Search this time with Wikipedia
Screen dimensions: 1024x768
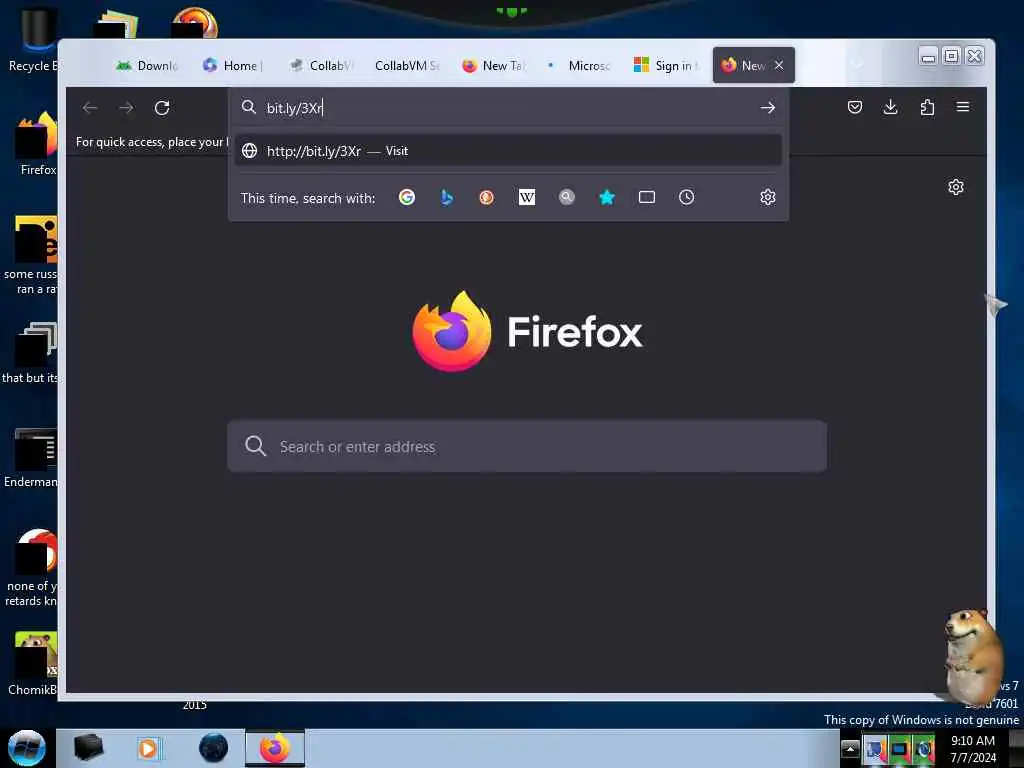(x=526, y=197)
